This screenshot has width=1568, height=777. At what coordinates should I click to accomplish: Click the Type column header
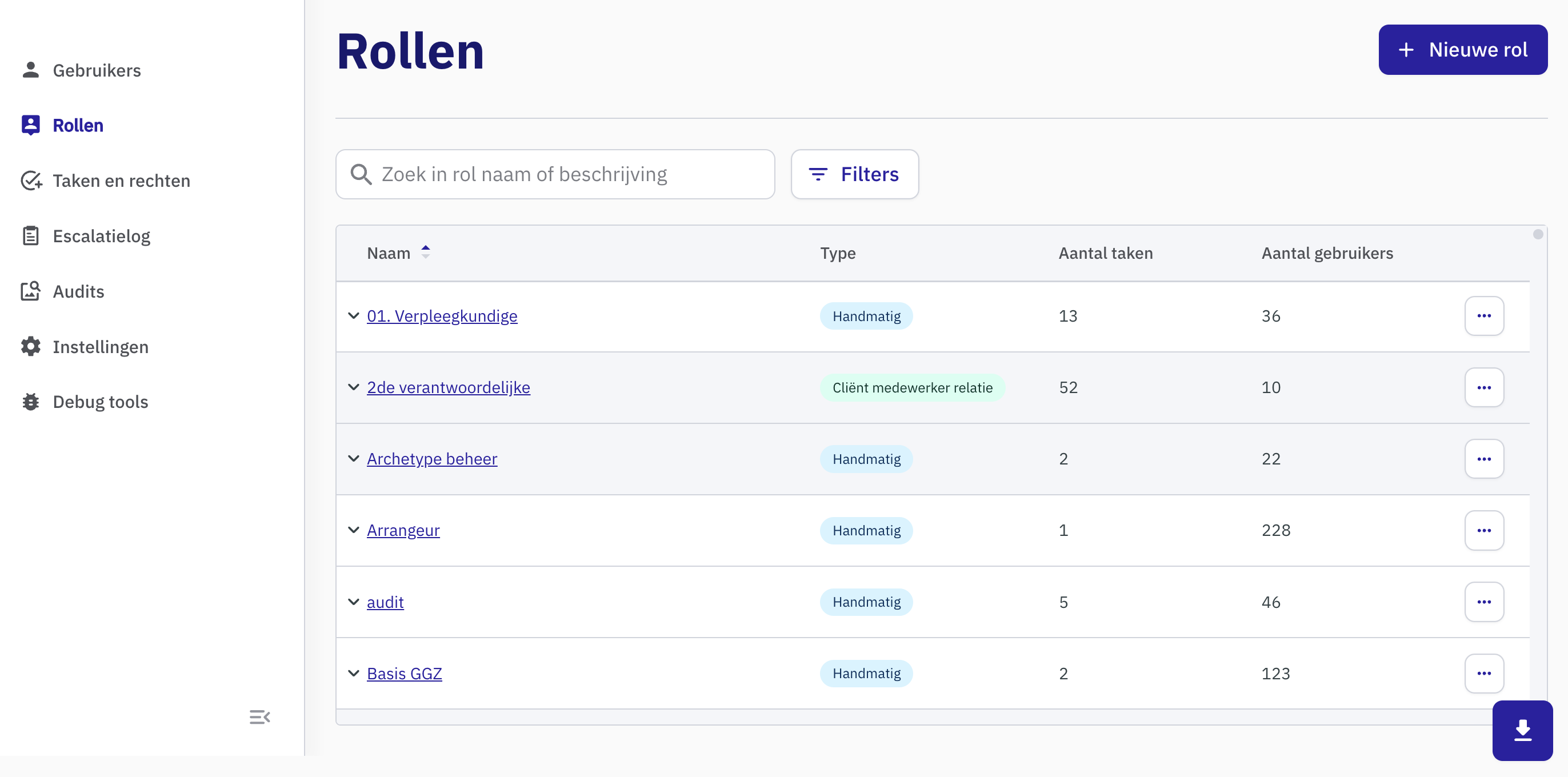click(x=838, y=253)
